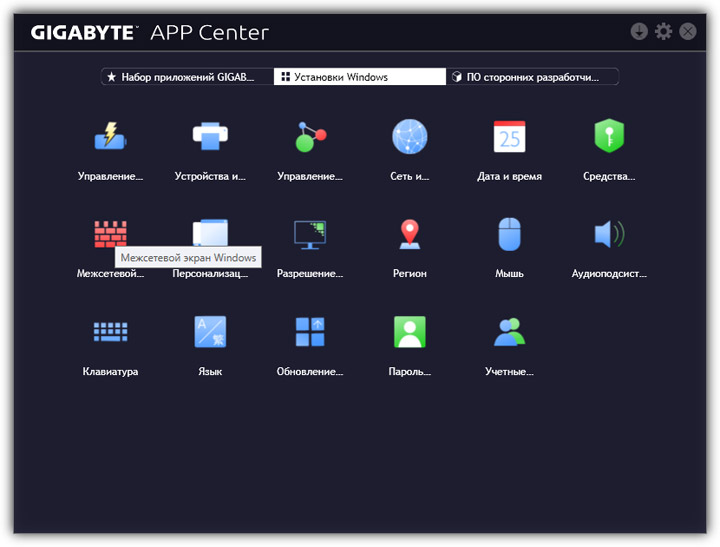
Task: Open Устройства и... printer icon
Action: pyautogui.click(x=210, y=136)
